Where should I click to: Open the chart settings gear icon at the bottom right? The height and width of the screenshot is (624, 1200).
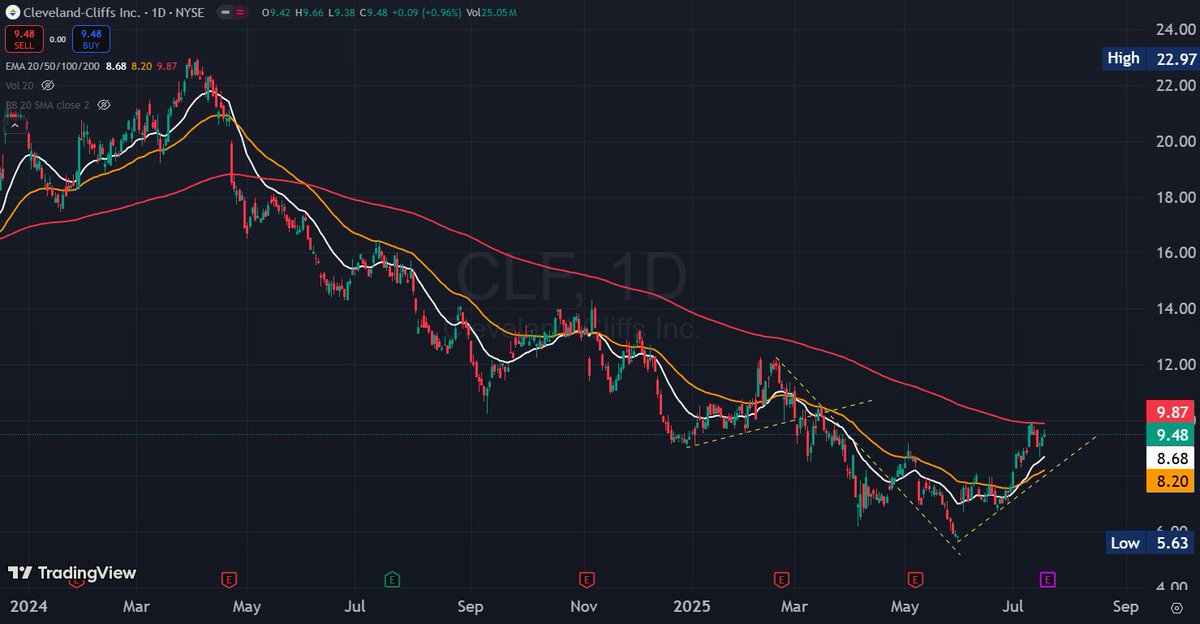(1176, 607)
